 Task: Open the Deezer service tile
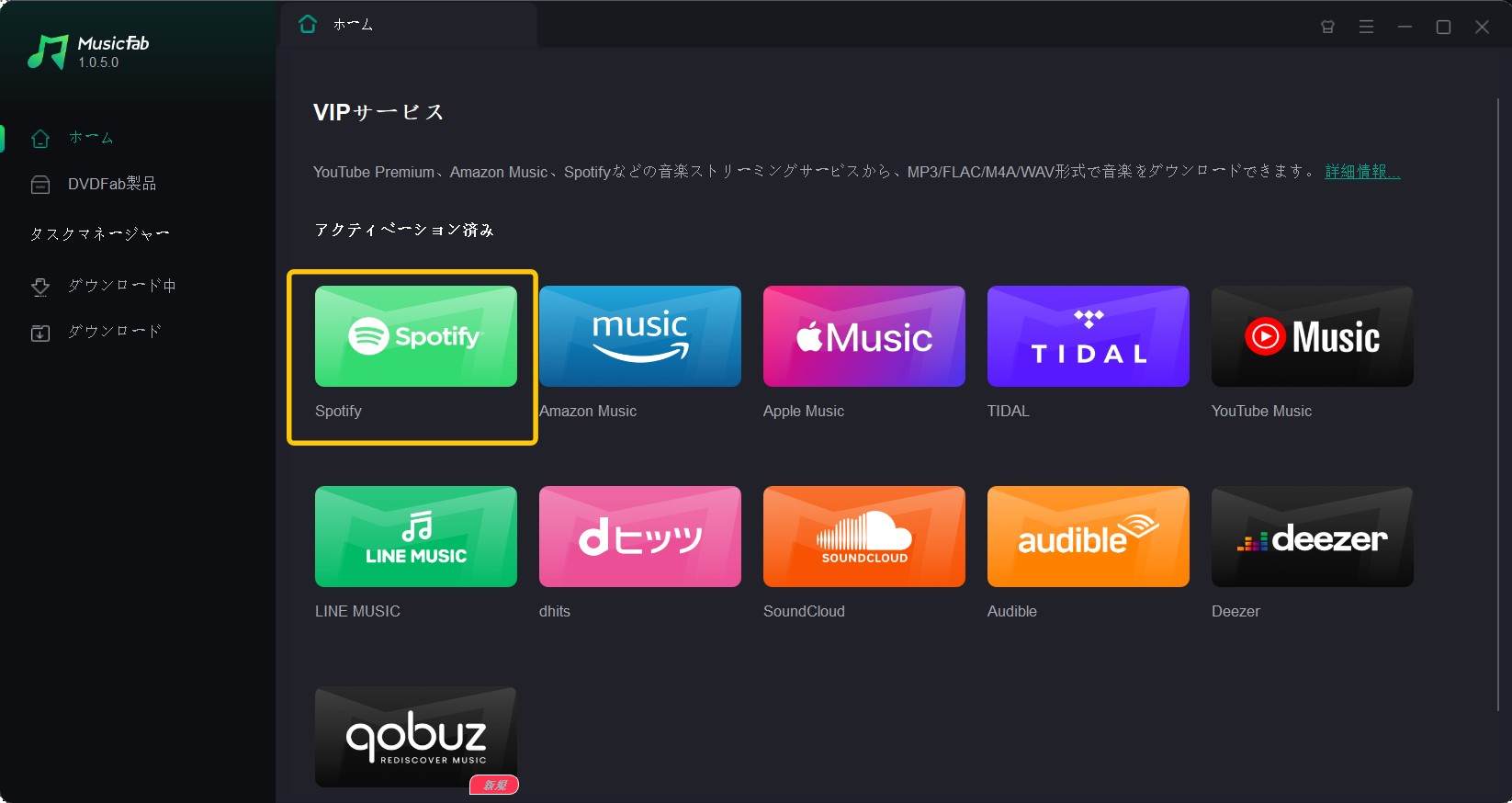pos(1312,537)
